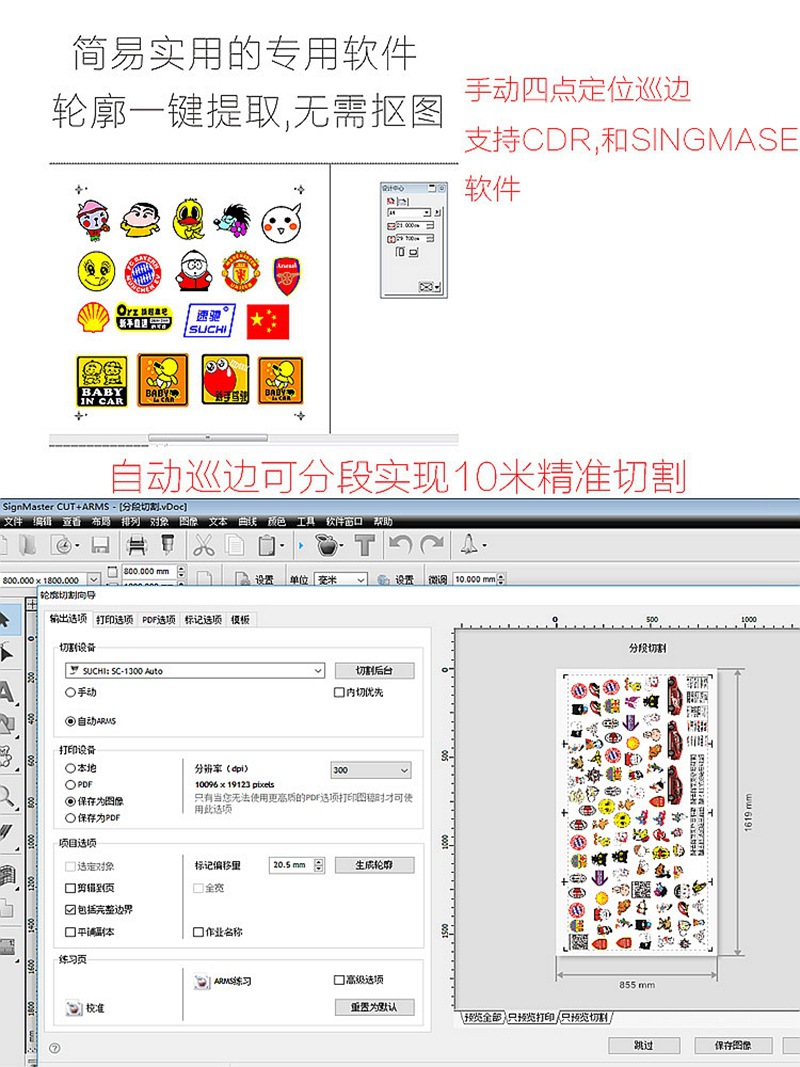
Task: Switch to the 打印选项 tab
Action: click(114, 620)
